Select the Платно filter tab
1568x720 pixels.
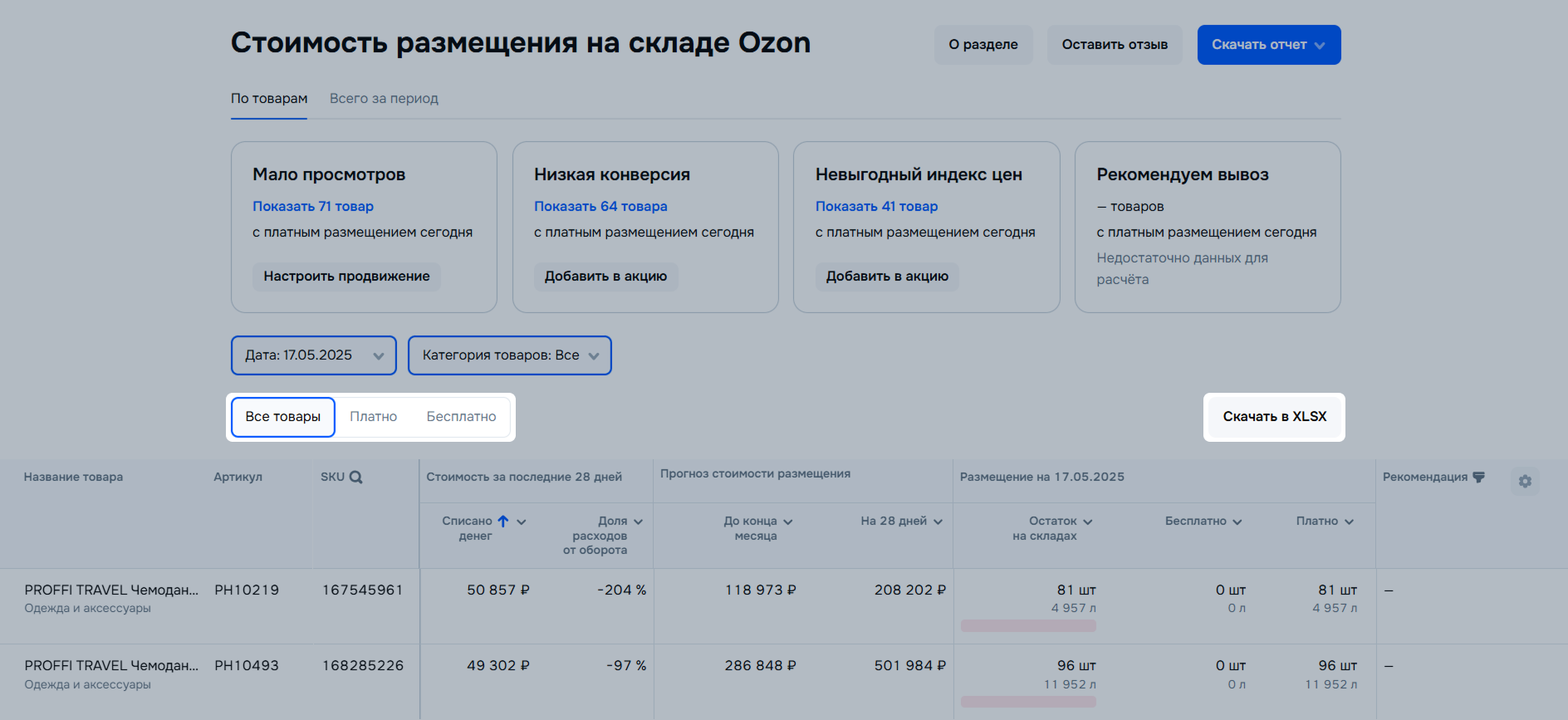pyautogui.click(x=373, y=417)
